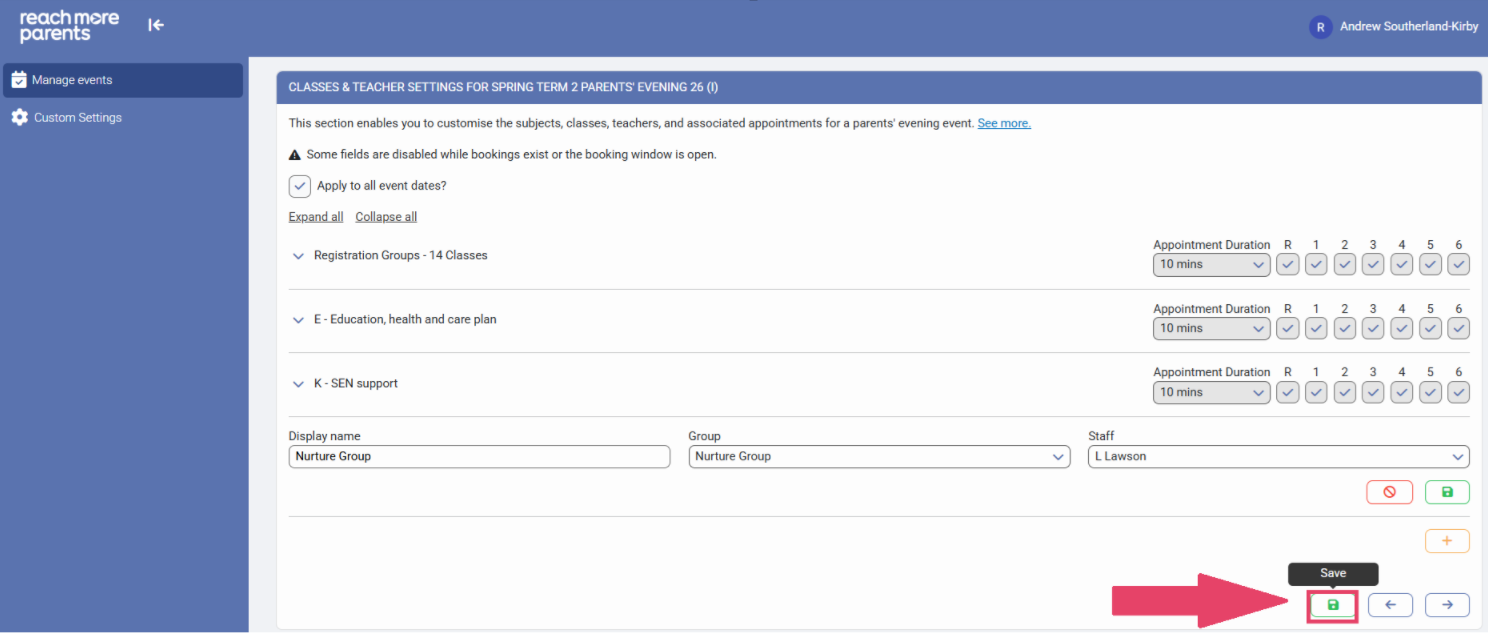Click the red cancel icon button
This screenshot has height=633, width=1488.
coord(1389,492)
